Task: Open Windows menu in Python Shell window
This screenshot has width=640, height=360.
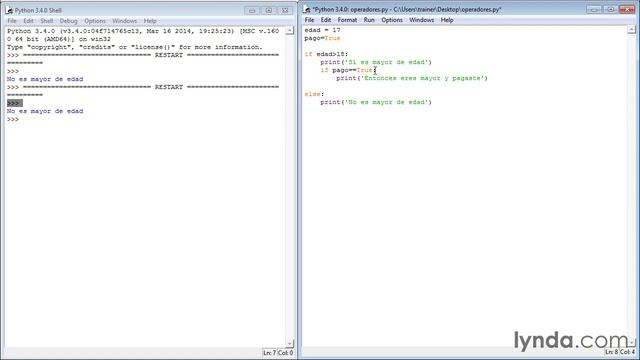Action: click(124, 21)
